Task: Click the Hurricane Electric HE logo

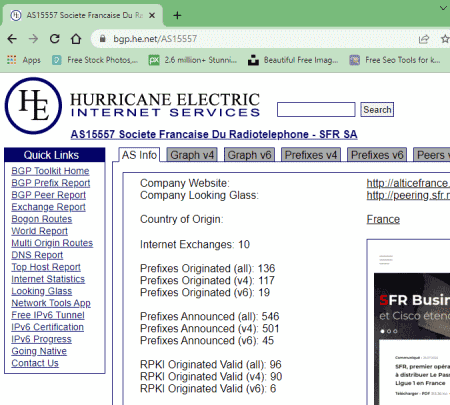Action: pyautogui.click(x=33, y=106)
